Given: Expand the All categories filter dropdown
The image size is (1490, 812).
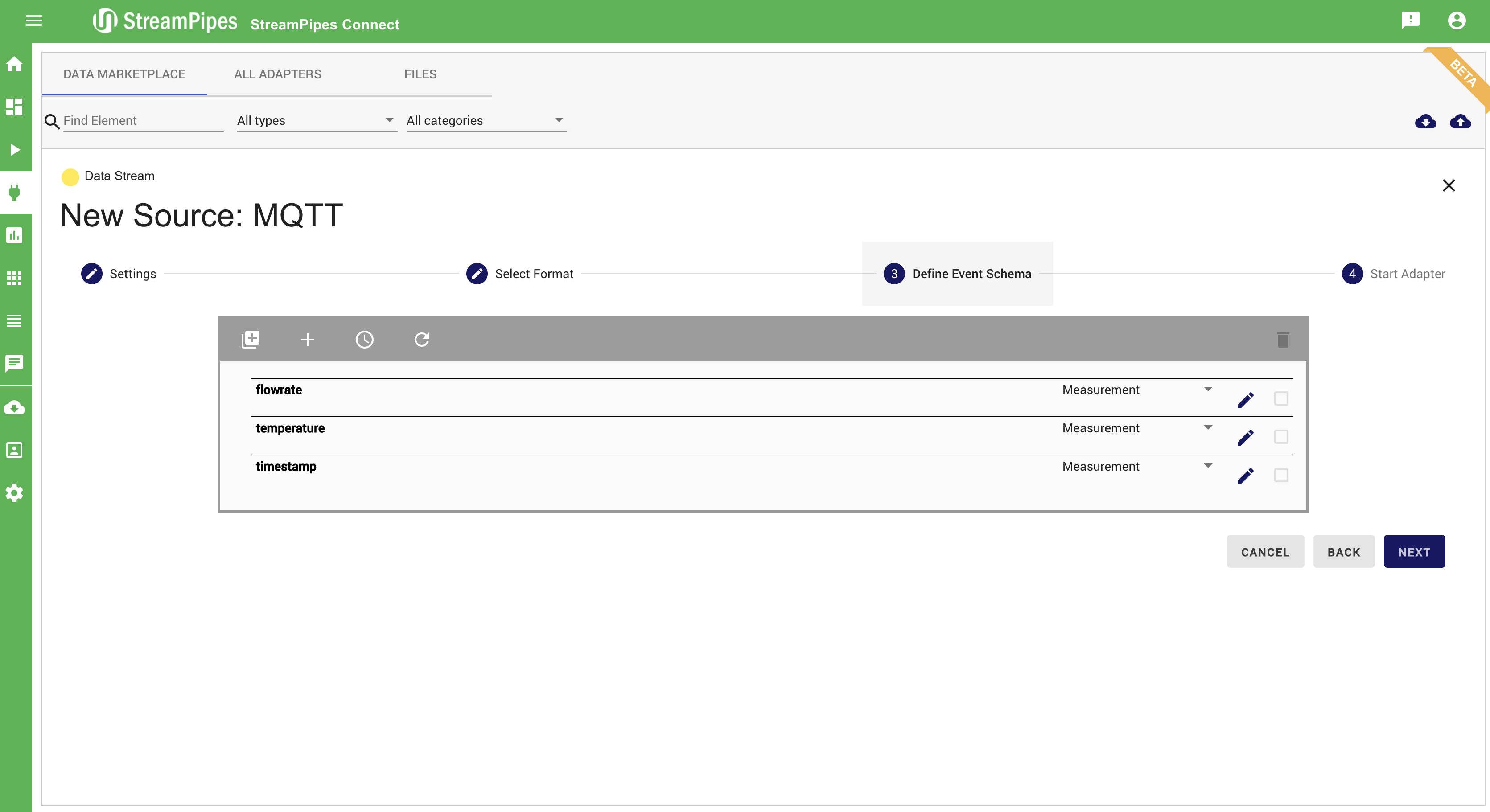Looking at the screenshot, I should click(485, 120).
